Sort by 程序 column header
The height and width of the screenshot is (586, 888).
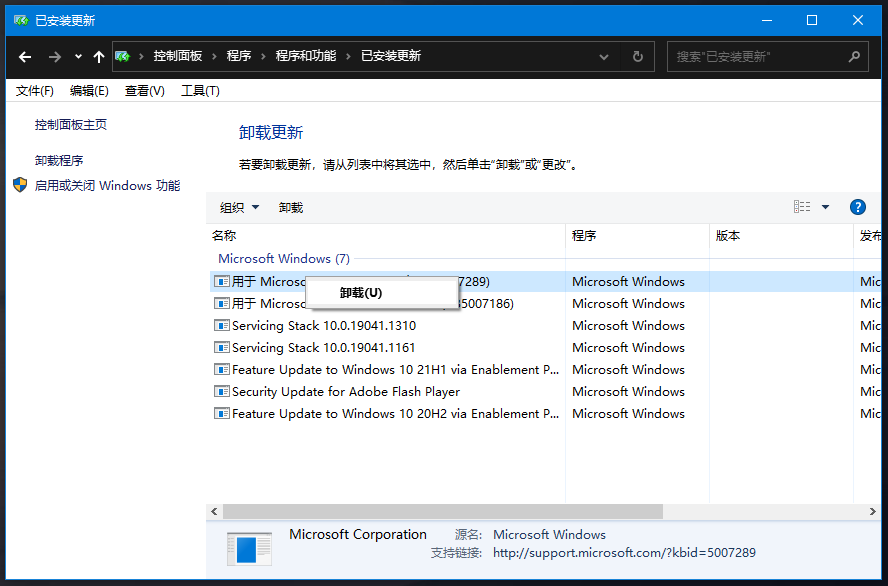(637, 236)
